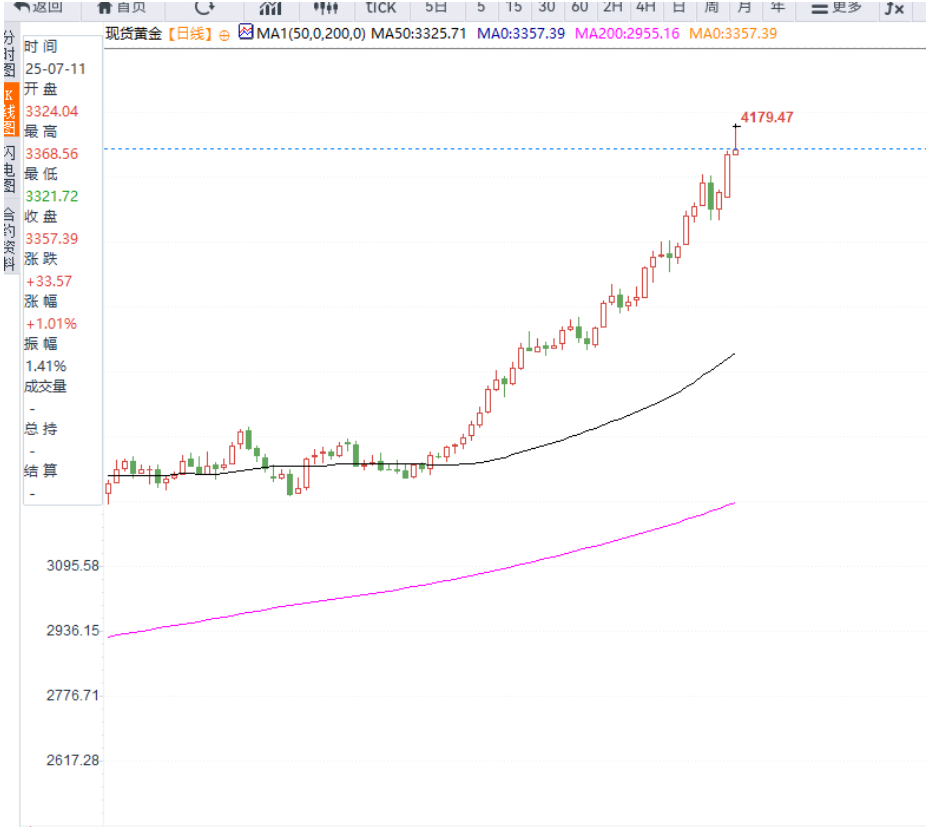Select the 4H period button
This screenshot has height=827, width=951.
point(646,8)
